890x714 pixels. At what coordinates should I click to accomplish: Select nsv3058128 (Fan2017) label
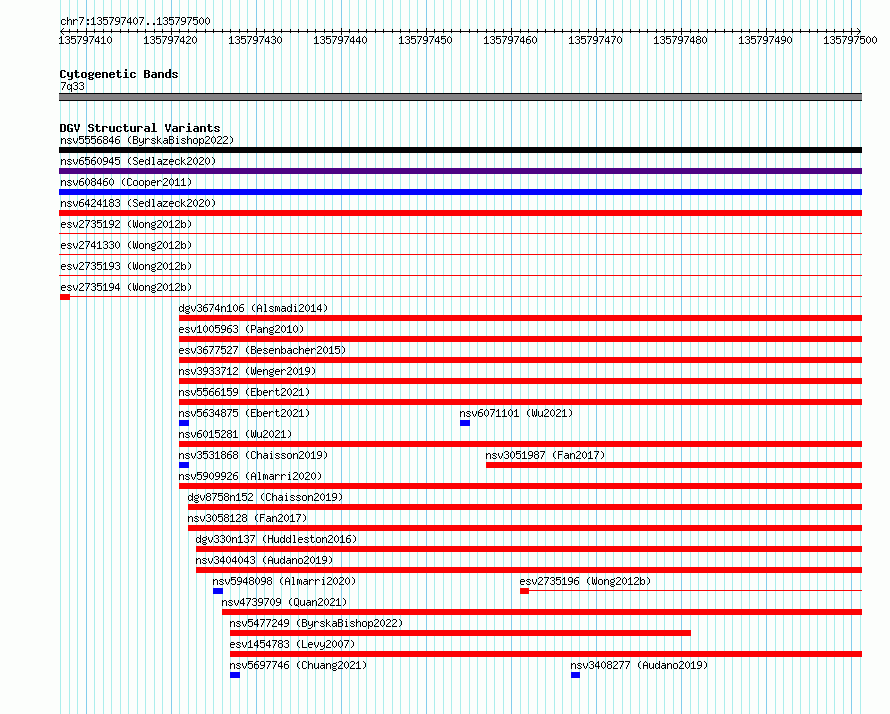(247, 518)
